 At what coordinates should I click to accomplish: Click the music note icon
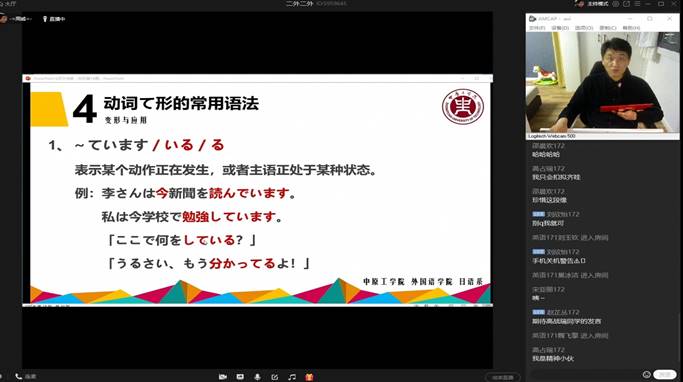[x=292, y=377]
